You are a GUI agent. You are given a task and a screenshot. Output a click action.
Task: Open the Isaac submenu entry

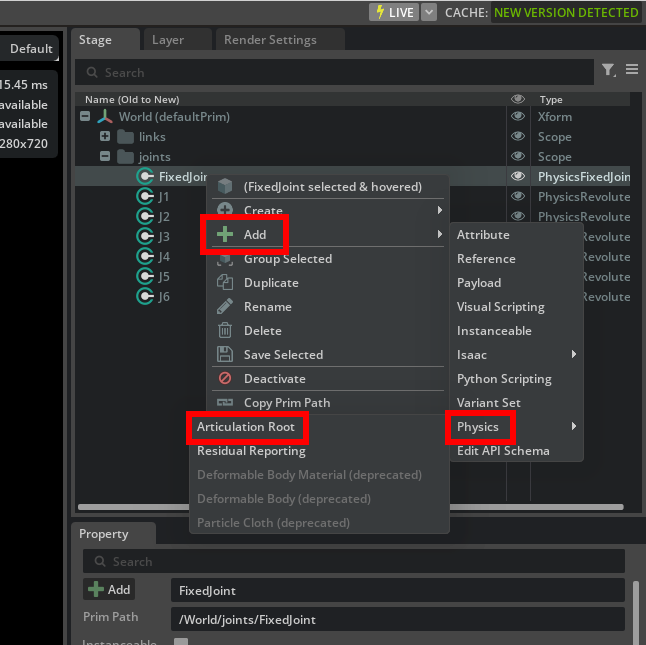point(472,355)
